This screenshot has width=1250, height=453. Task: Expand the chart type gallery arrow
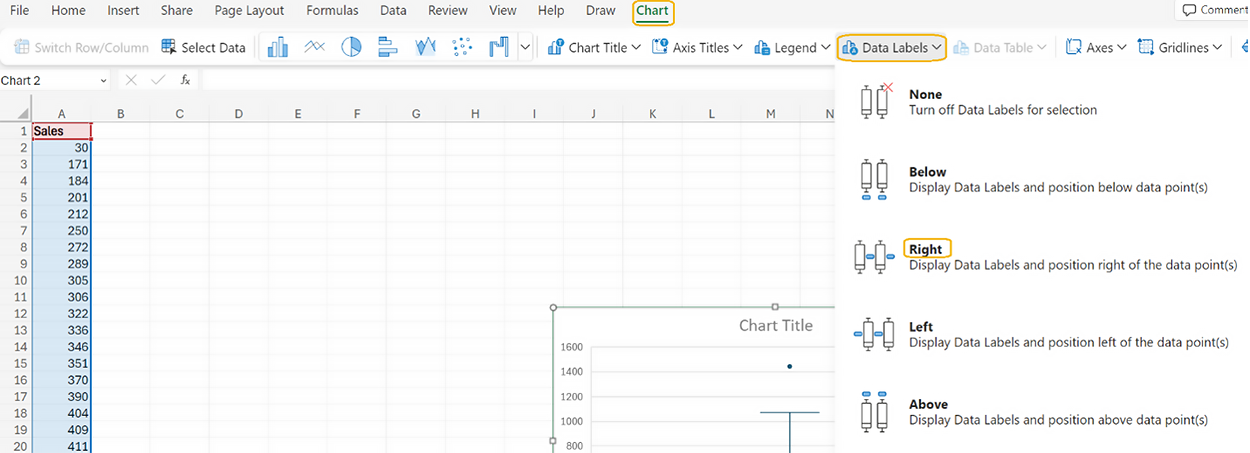click(x=525, y=47)
